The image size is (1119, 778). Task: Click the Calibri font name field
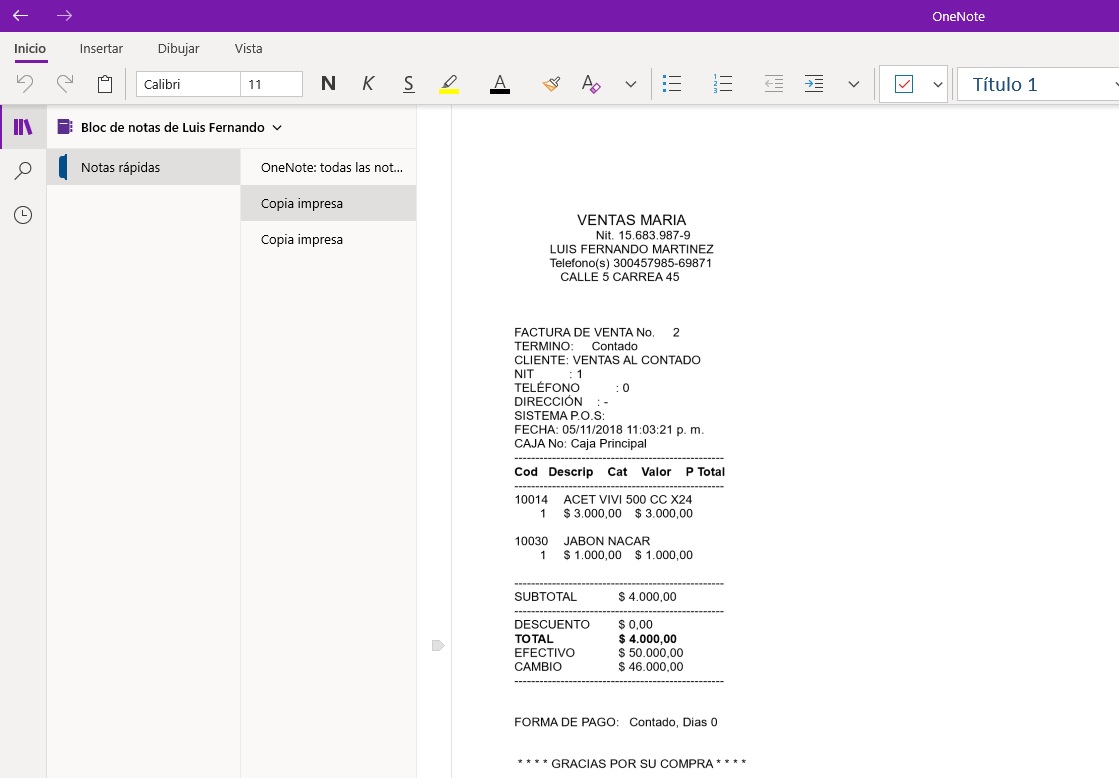188,84
